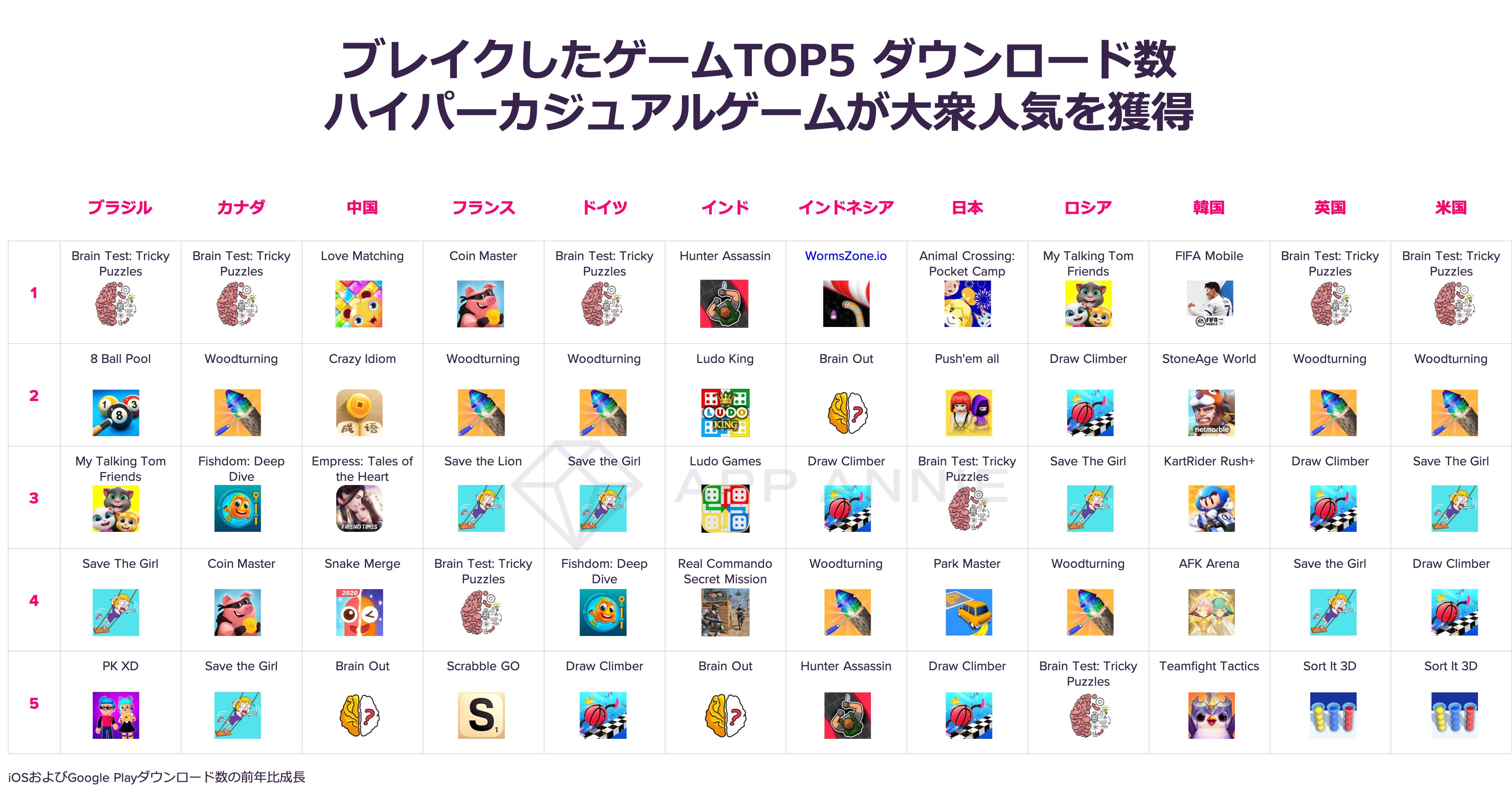The width and height of the screenshot is (1512, 794).
Task: Click rank number 5 row label
Action: click(34, 703)
